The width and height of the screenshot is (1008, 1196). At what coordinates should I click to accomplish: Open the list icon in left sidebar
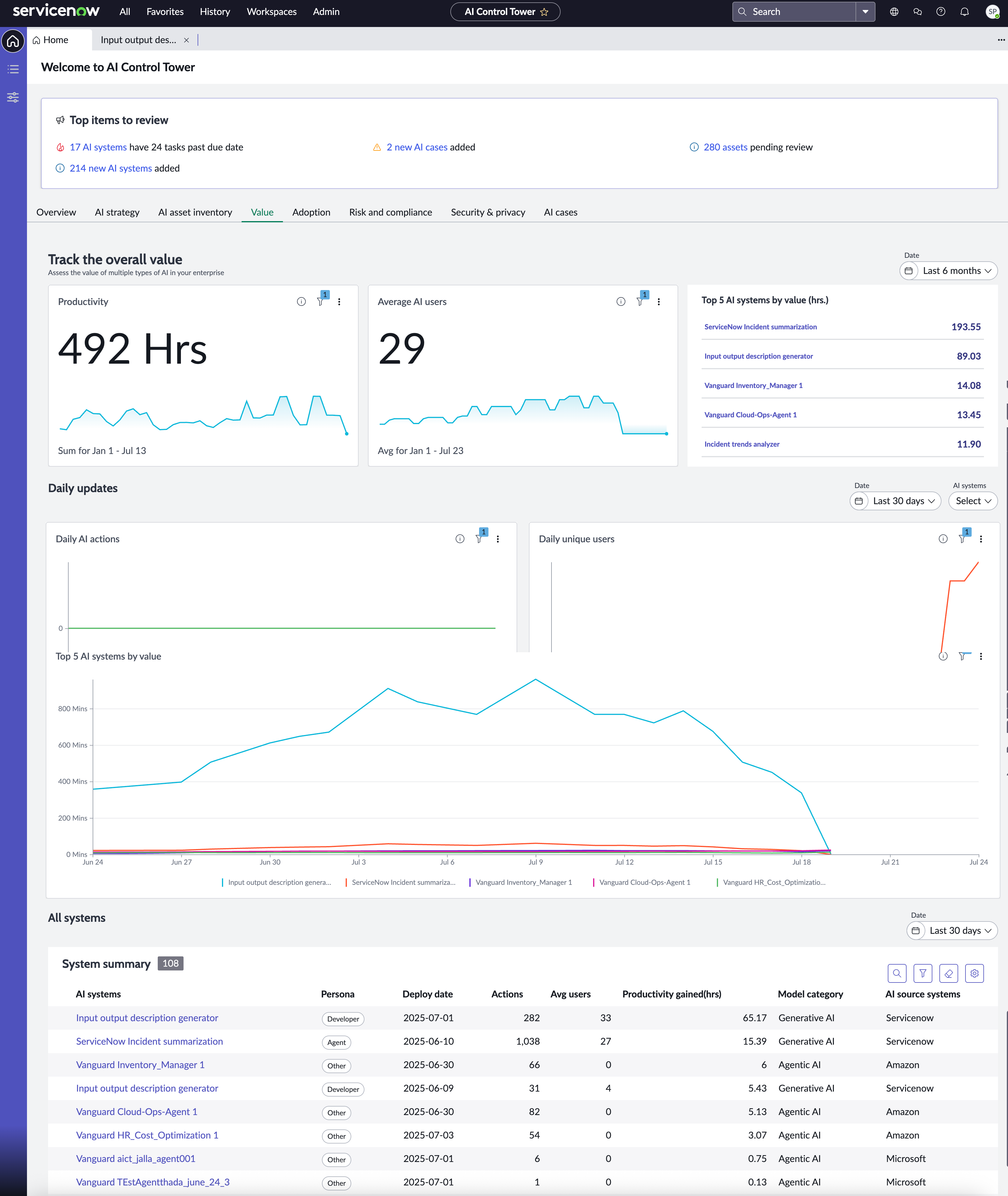(x=13, y=69)
